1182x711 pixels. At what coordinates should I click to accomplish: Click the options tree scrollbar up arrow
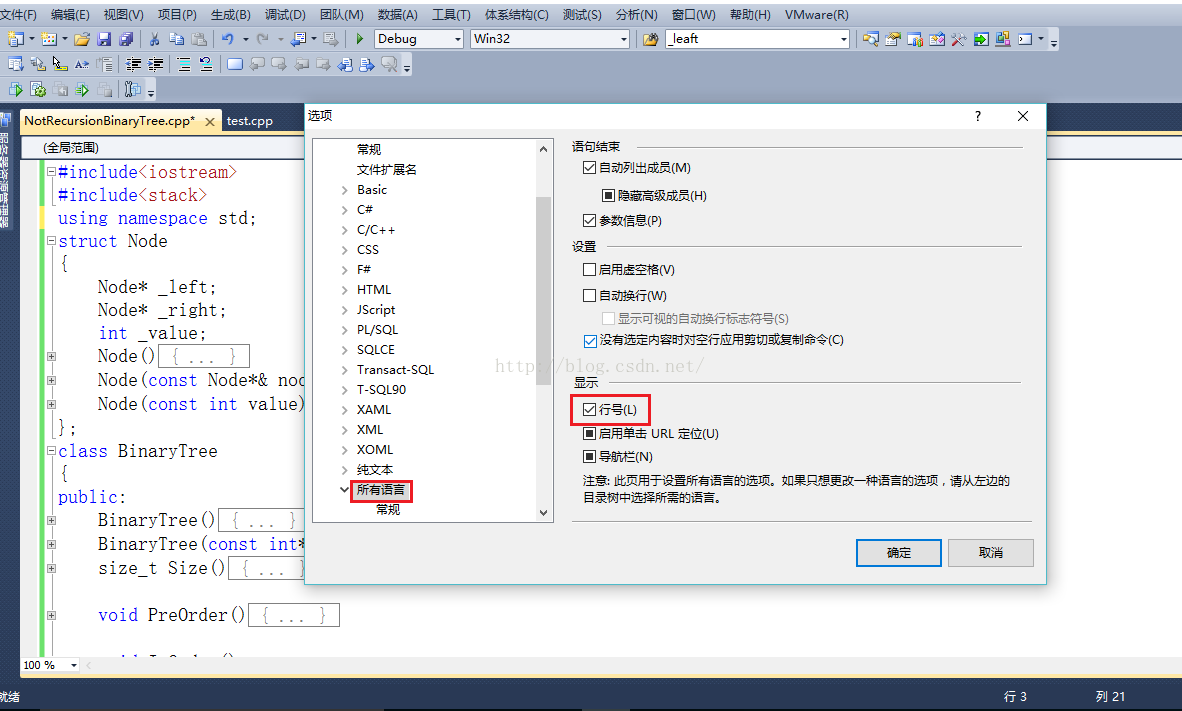pyautogui.click(x=544, y=149)
